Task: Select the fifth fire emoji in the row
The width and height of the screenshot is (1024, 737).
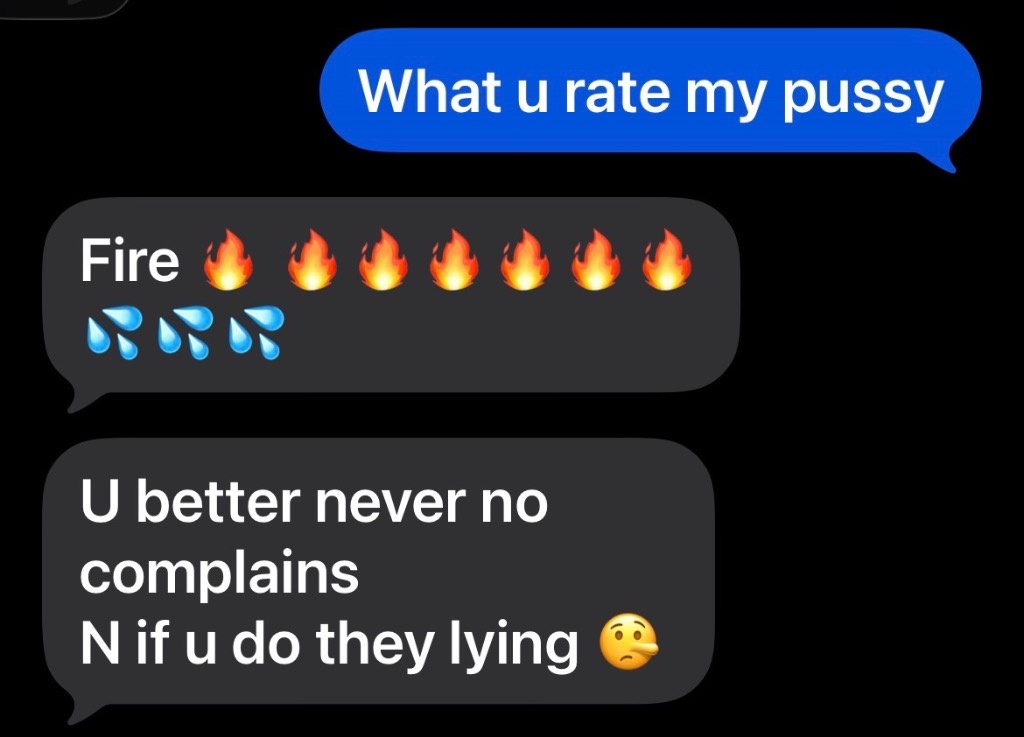Action: click(x=525, y=259)
